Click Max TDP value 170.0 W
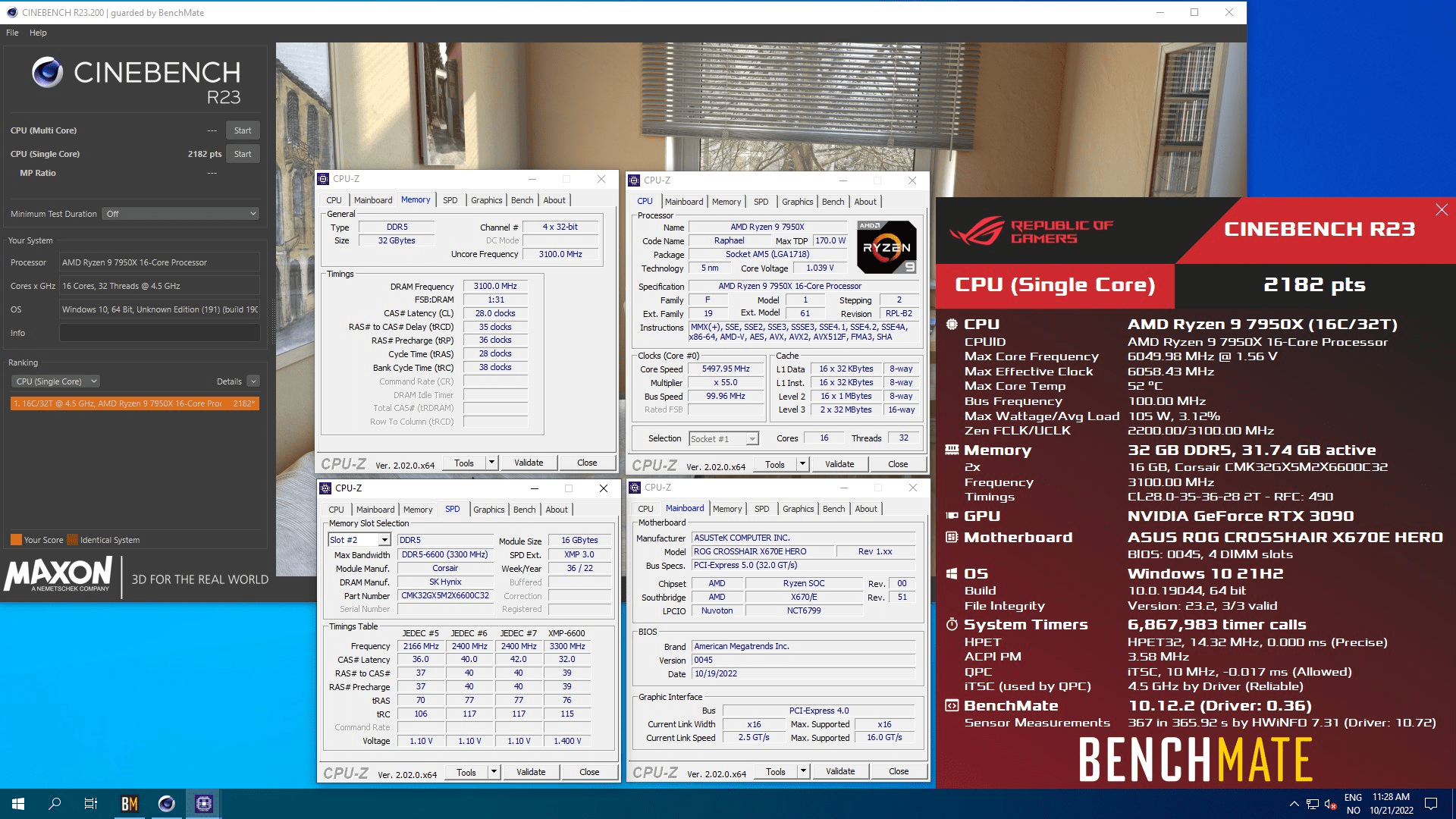The width and height of the screenshot is (1456, 819). [830, 241]
